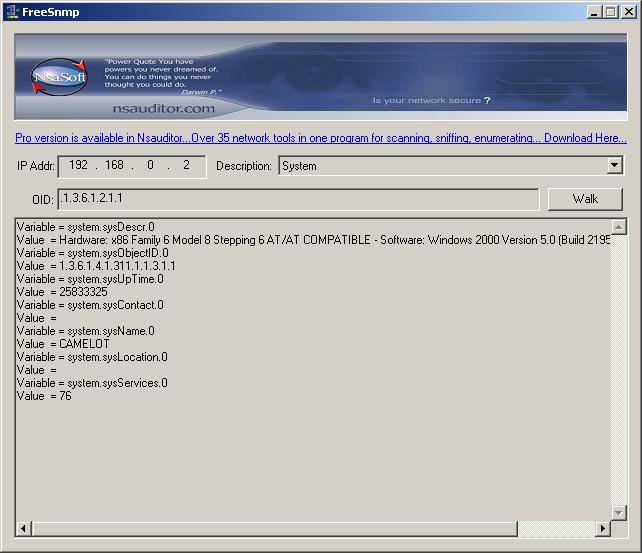Select the line 'Variable = system.sysObjectID.0'

click(93, 253)
